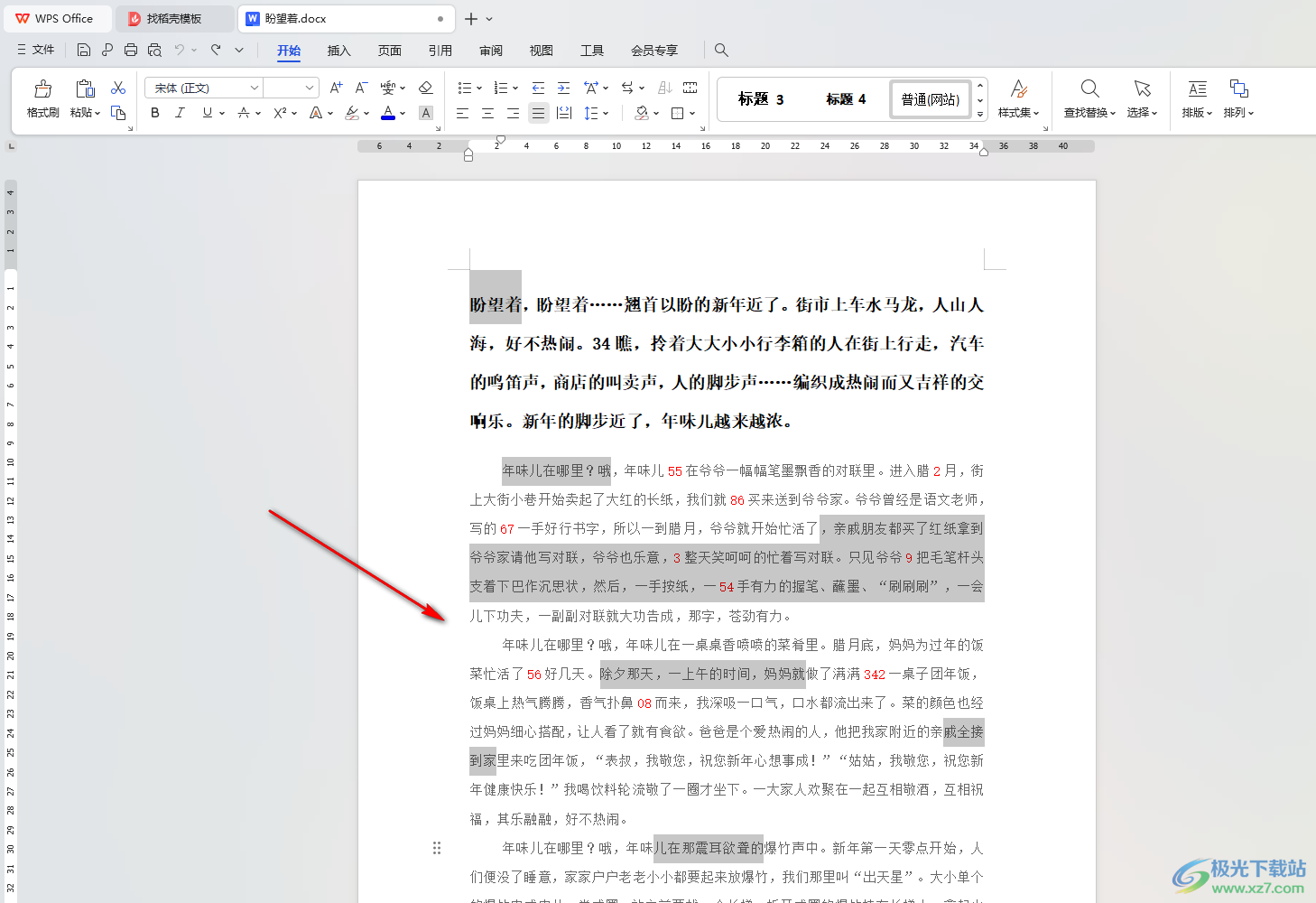
Task: Switch to the 插入 (Insert) tab
Action: (338, 51)
